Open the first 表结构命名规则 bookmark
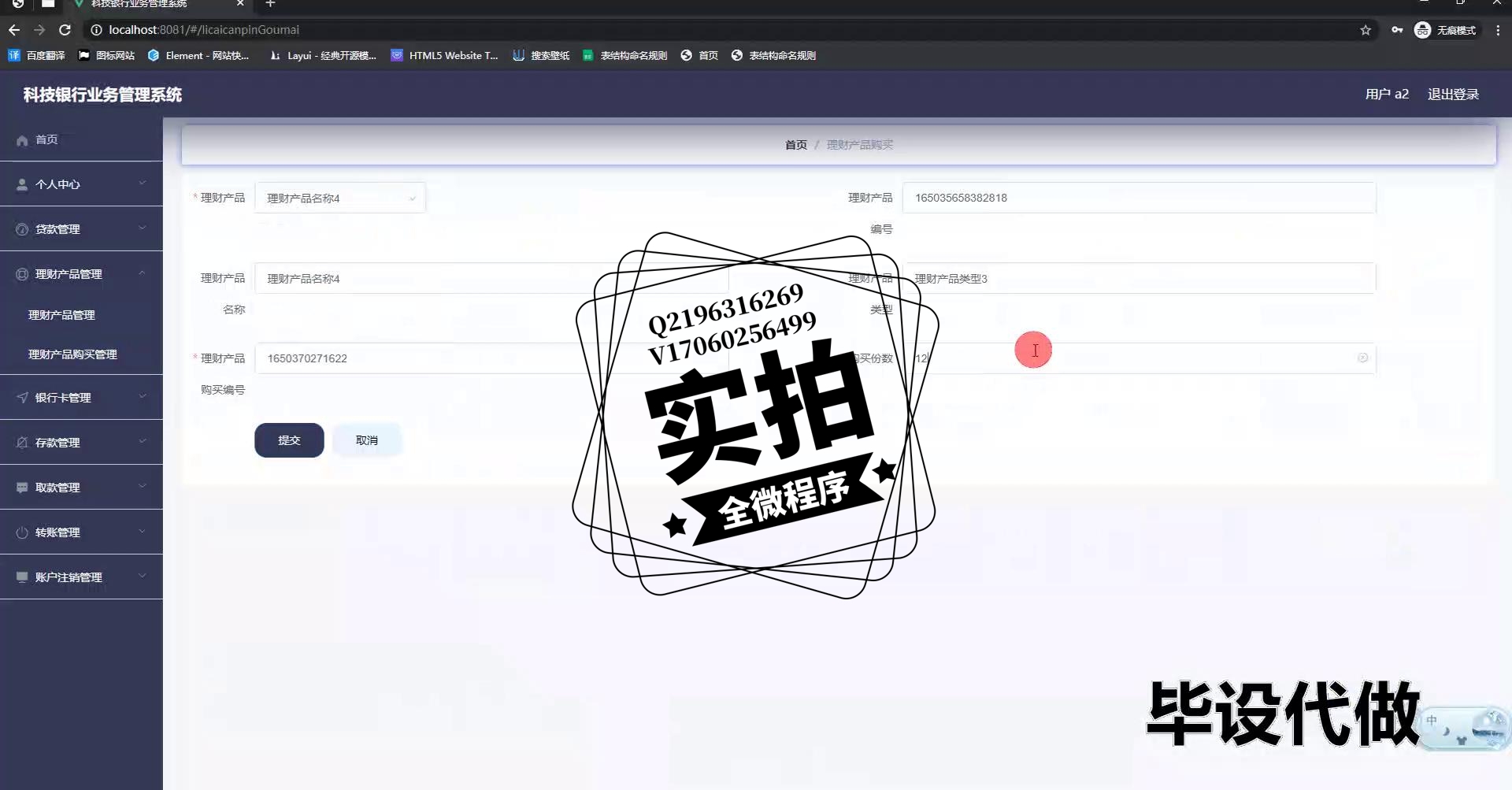Screen dimensions: 1512x790 click(625, 55)
